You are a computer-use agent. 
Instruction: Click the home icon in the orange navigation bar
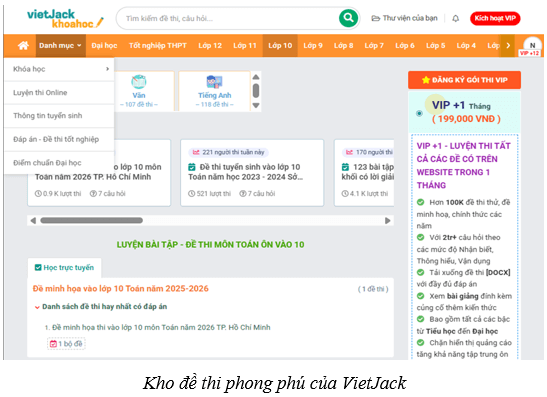(x=23, y=45)
